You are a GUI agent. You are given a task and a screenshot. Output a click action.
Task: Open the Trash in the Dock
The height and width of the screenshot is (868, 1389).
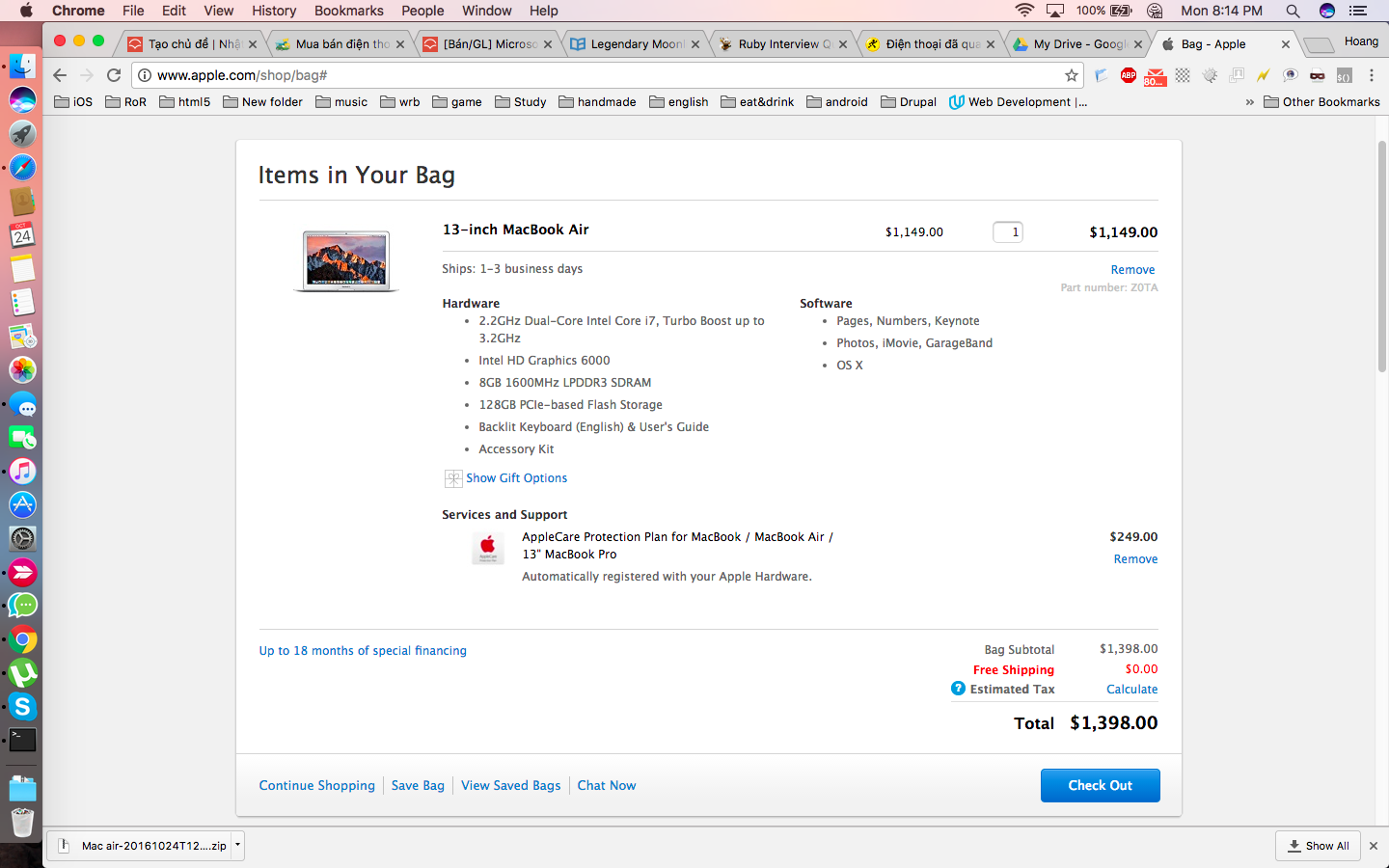(x=22, y=823)
